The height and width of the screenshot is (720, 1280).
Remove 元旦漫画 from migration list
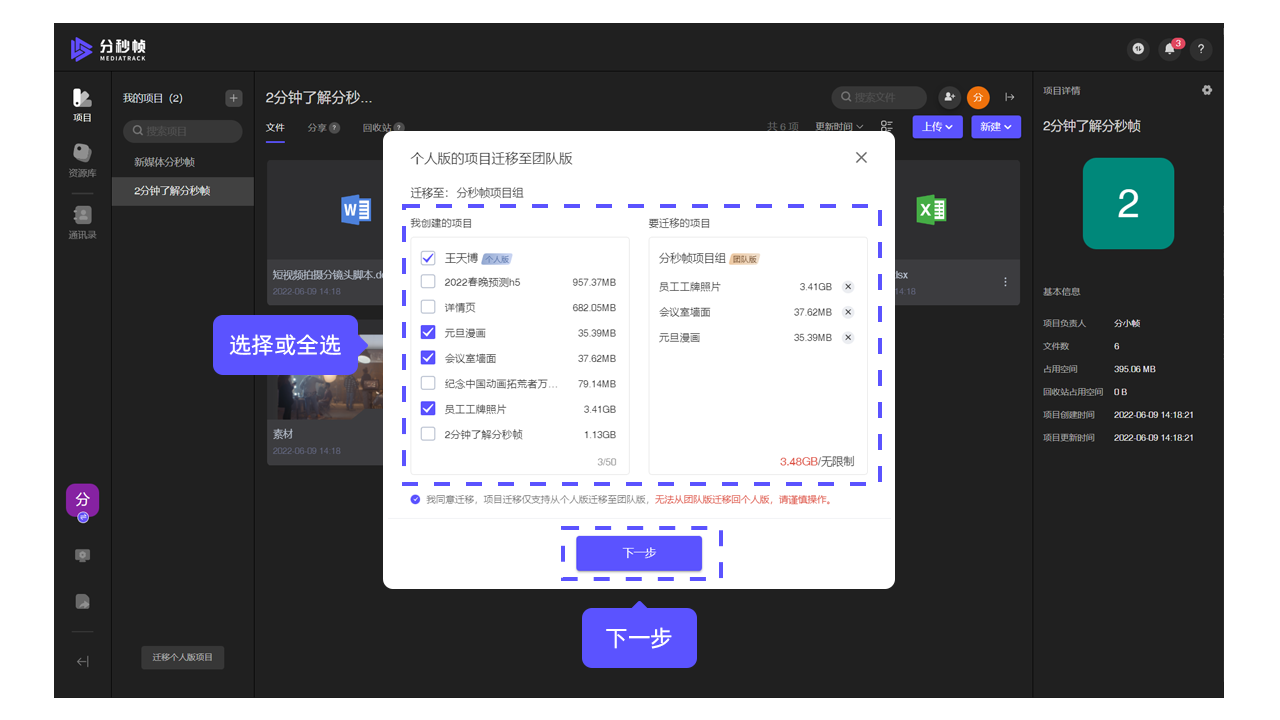[848, 338]
